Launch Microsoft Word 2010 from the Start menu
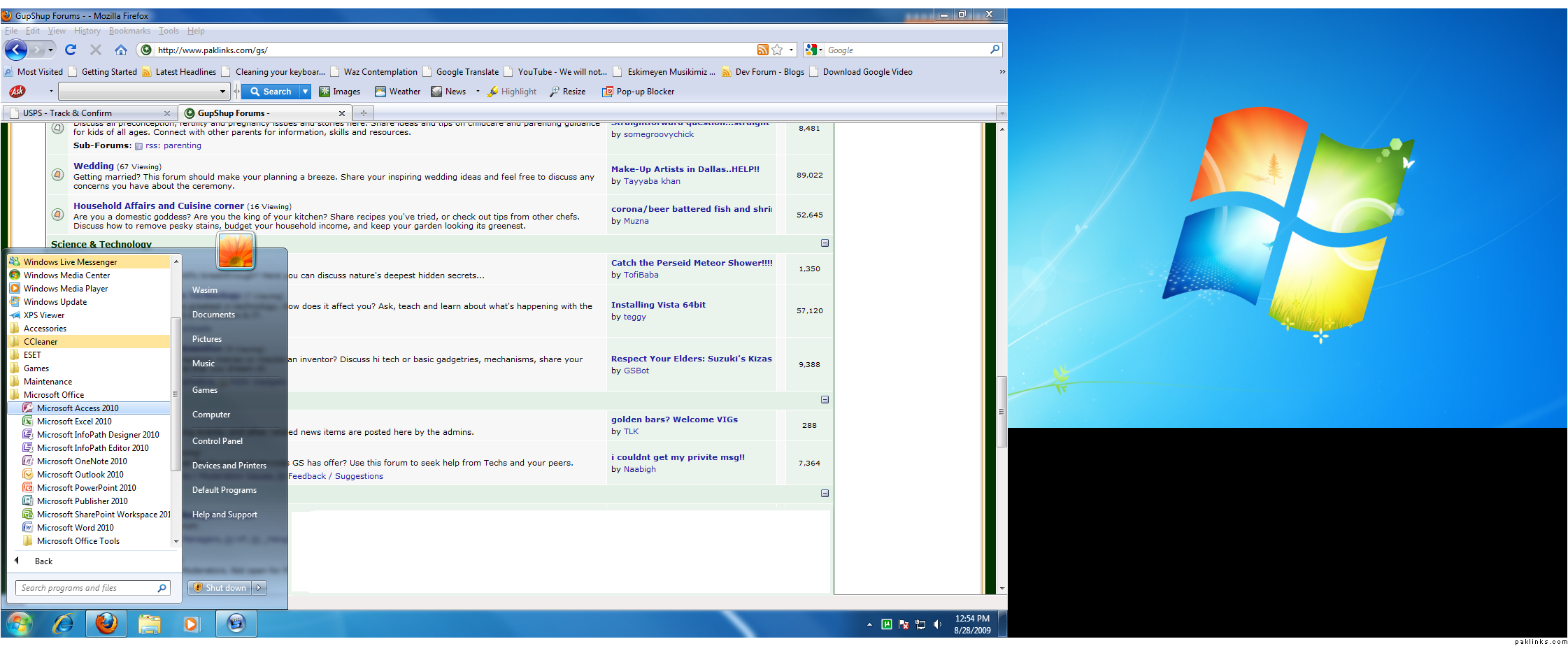 [75, 528]
